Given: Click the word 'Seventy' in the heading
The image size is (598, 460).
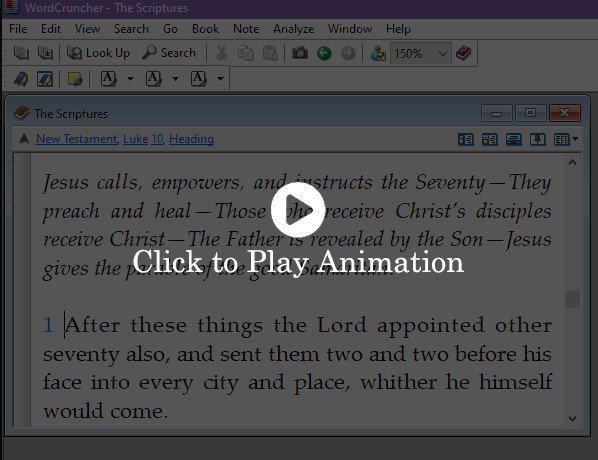Looking at the screenshot, I should (450, 183).
